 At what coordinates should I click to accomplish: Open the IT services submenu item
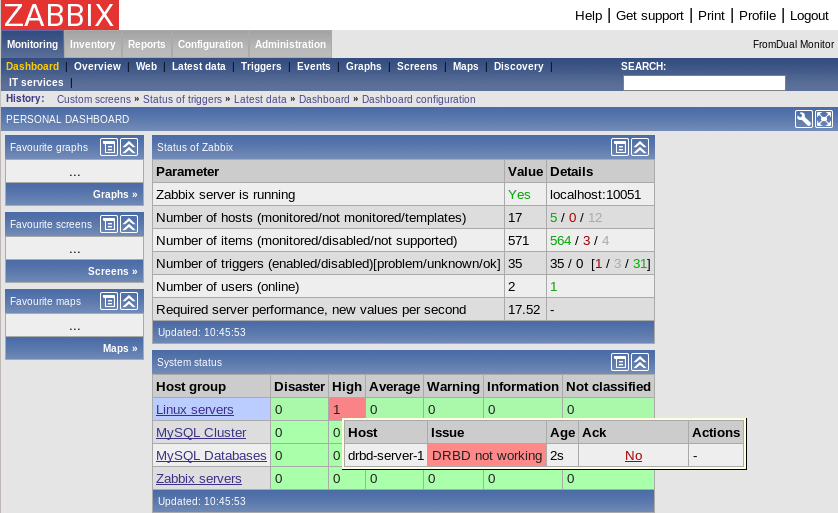tap(36, 82)
